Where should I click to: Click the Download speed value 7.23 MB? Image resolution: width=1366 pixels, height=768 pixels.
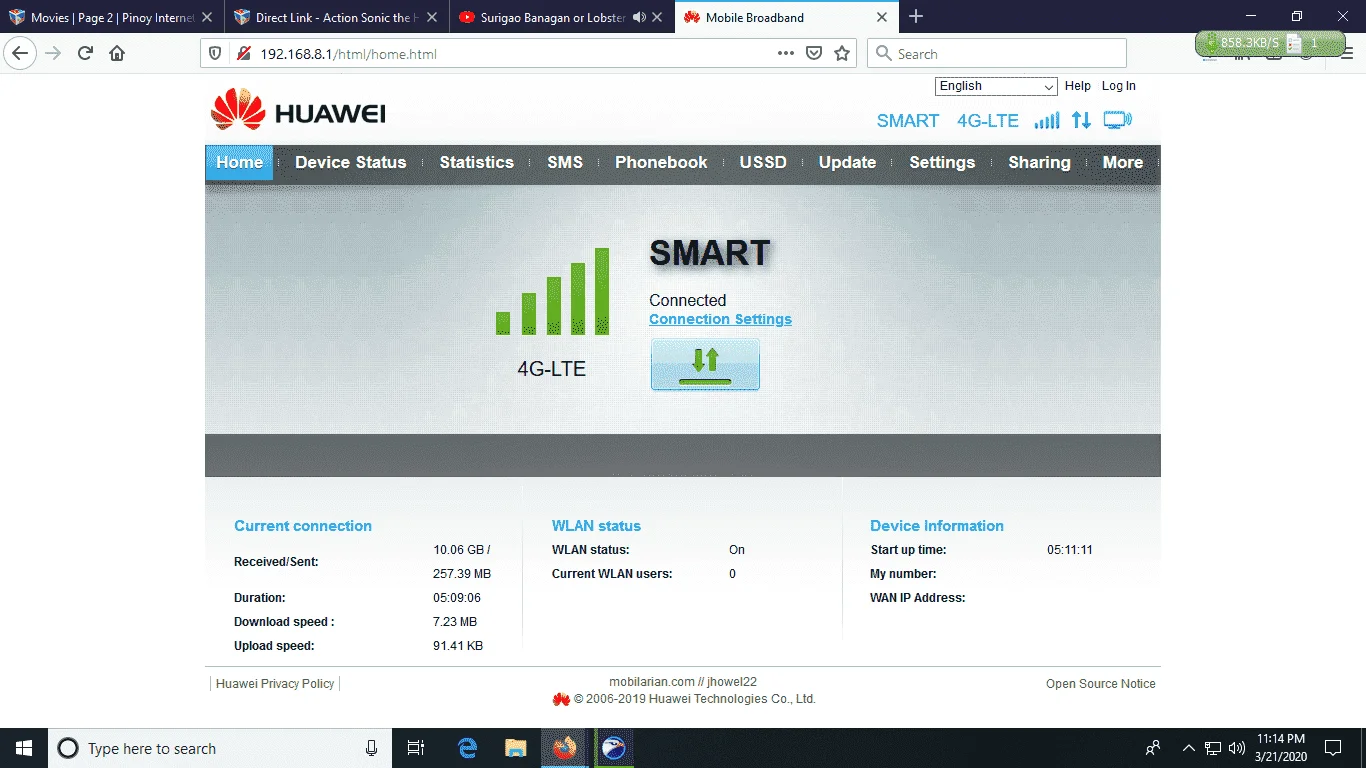coord(455,622)
